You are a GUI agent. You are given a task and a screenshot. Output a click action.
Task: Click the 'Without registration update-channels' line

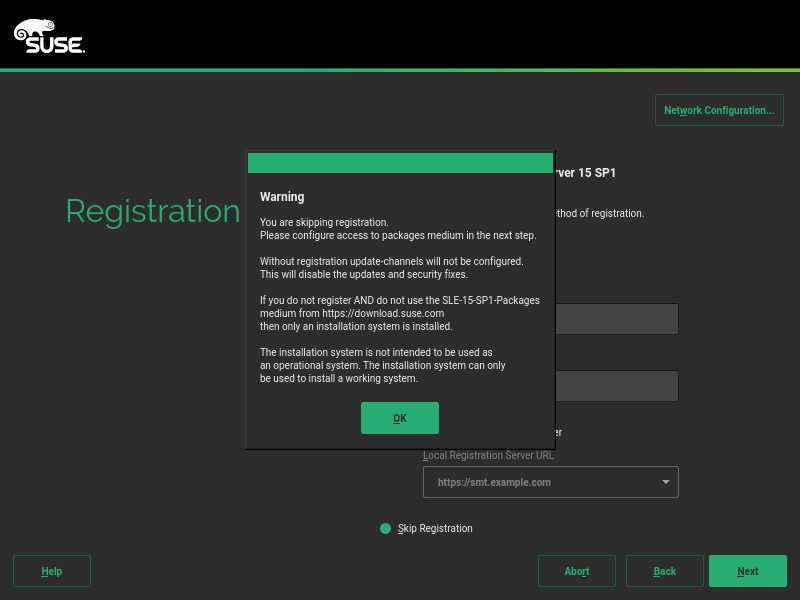[391, 261]
